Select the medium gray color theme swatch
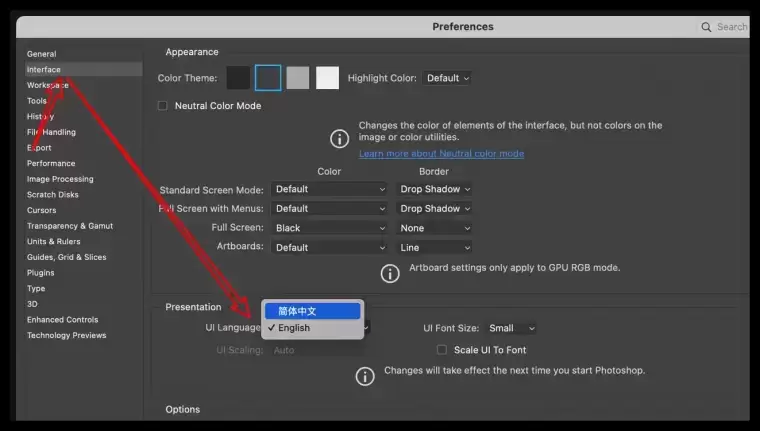 [298, 78]
